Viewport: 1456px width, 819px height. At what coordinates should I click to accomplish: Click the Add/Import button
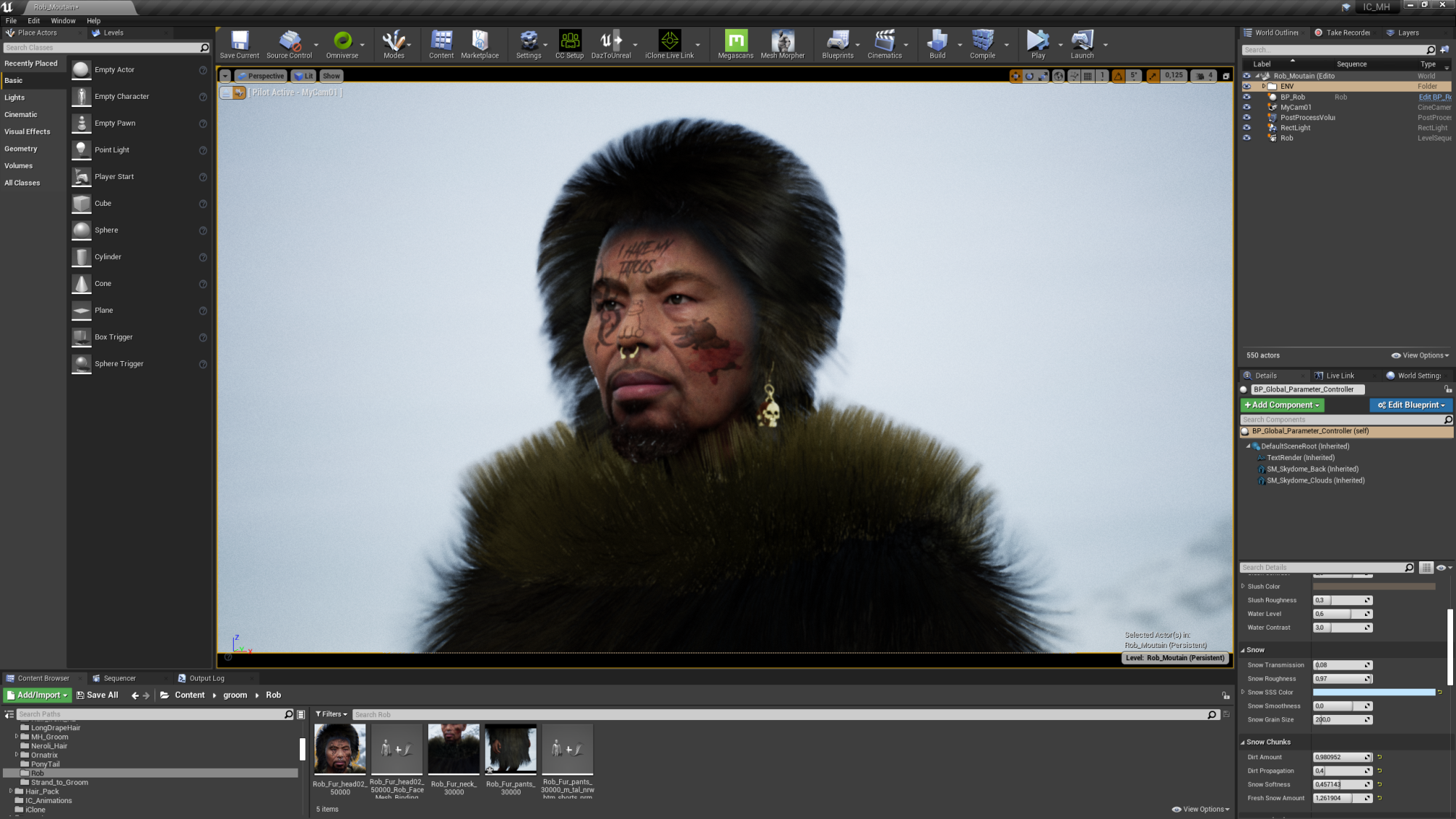tap(38, 695)
